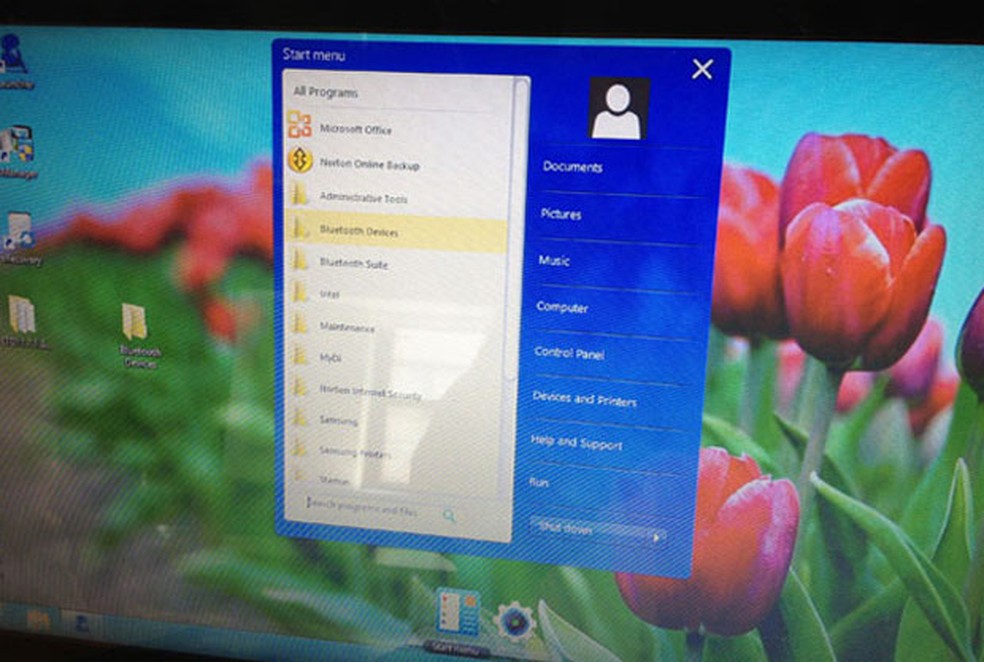Click the Samsung folder icon
This screenshot has height=662, width=984.
pos(300,421)
